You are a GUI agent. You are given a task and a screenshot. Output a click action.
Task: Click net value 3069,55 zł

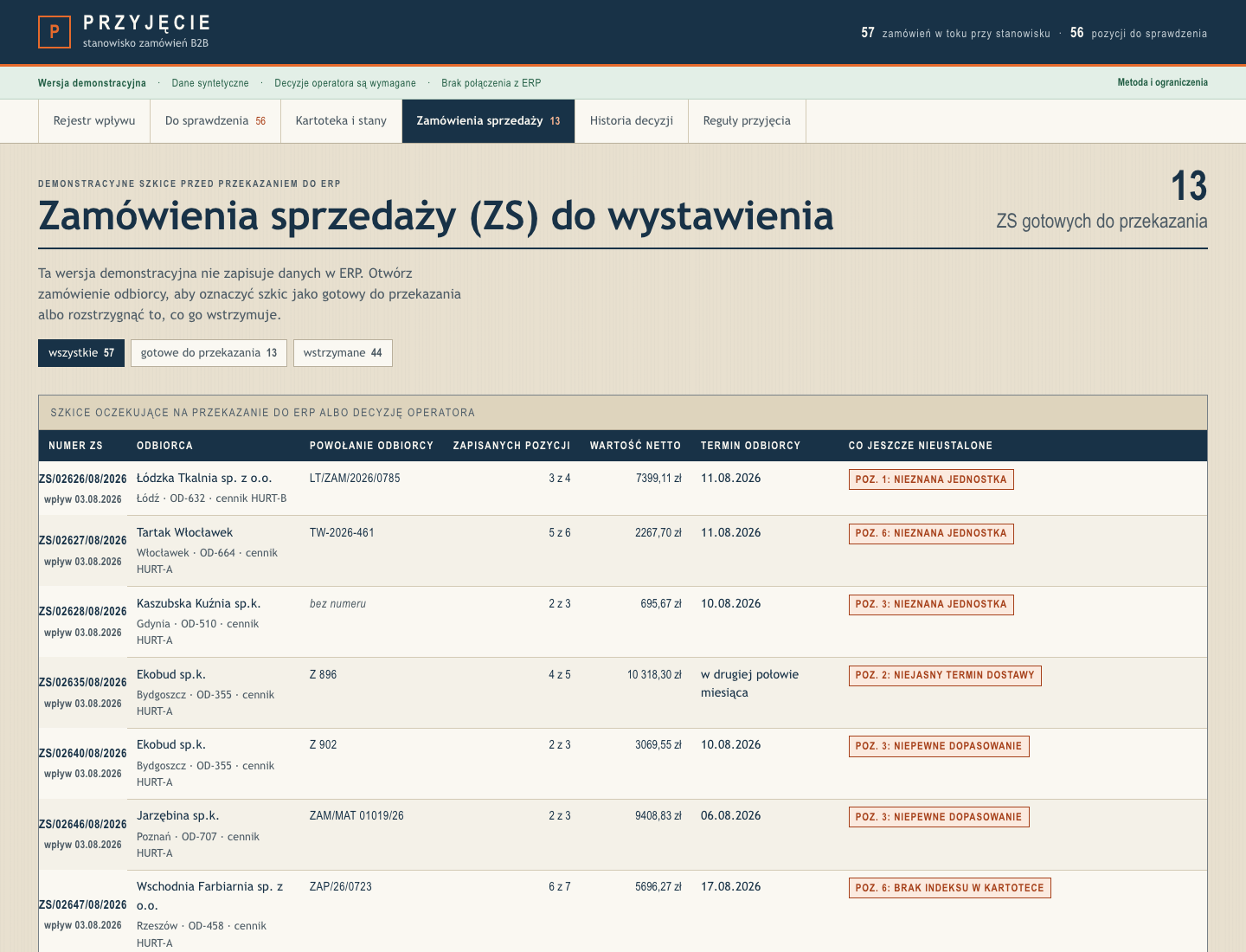pyautogui.click(x=658, y=744)
